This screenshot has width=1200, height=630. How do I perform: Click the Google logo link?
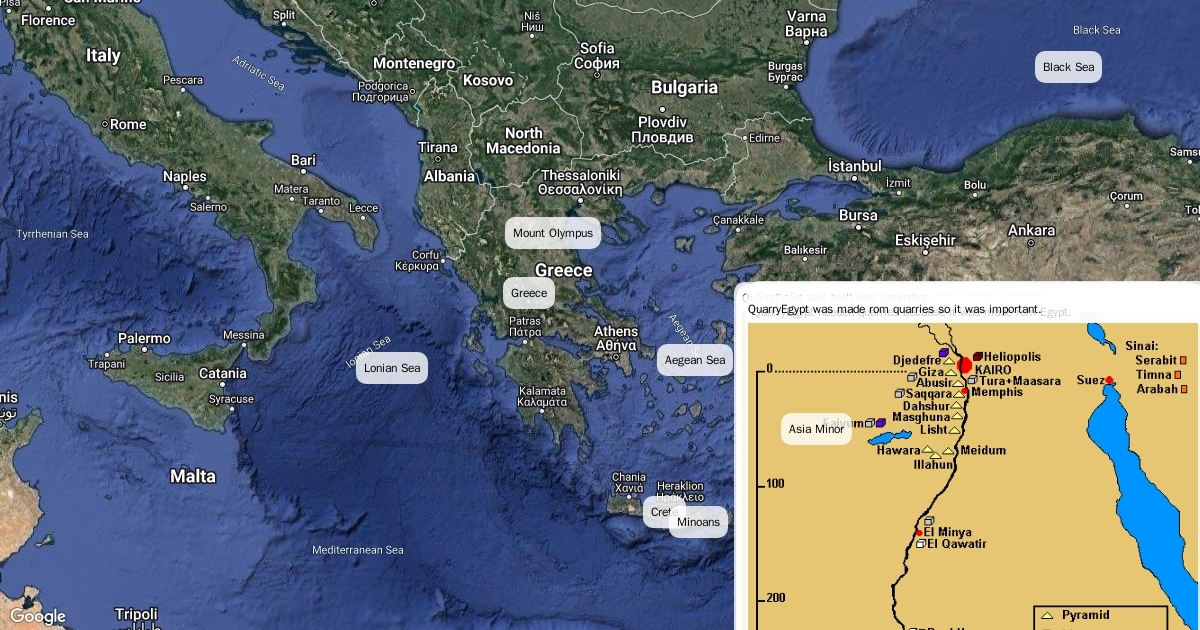pyautogui.click(x=38, y=616)
